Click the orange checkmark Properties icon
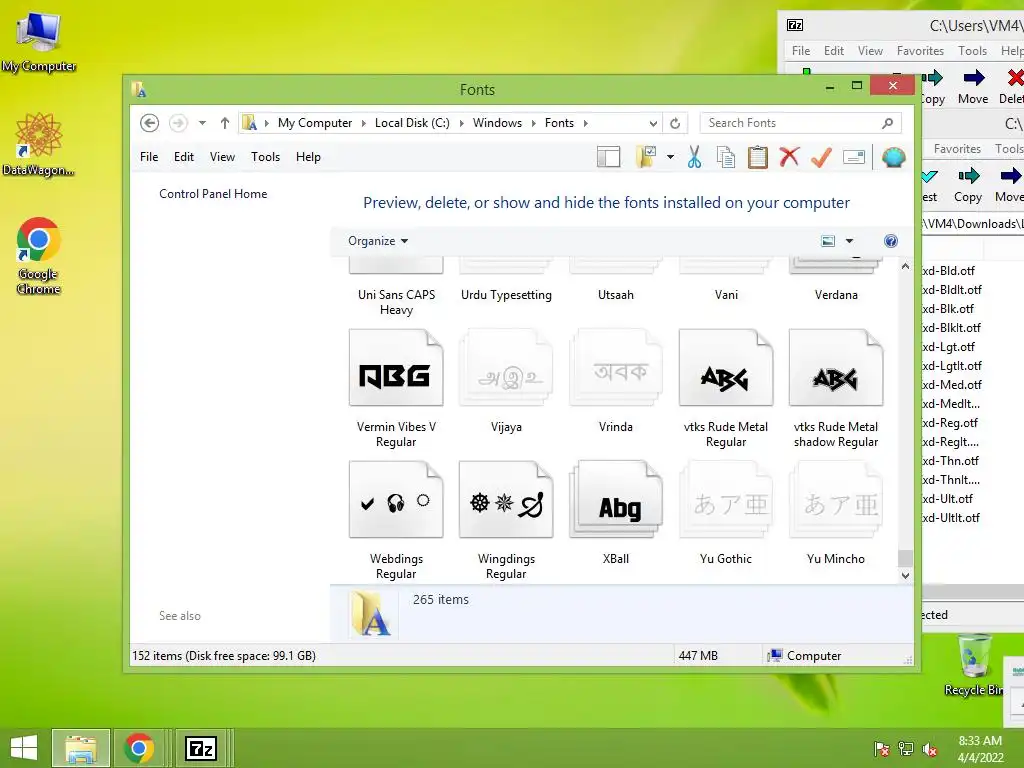The width and height of the screenshot is (1024, 768). tap(822, 157)
